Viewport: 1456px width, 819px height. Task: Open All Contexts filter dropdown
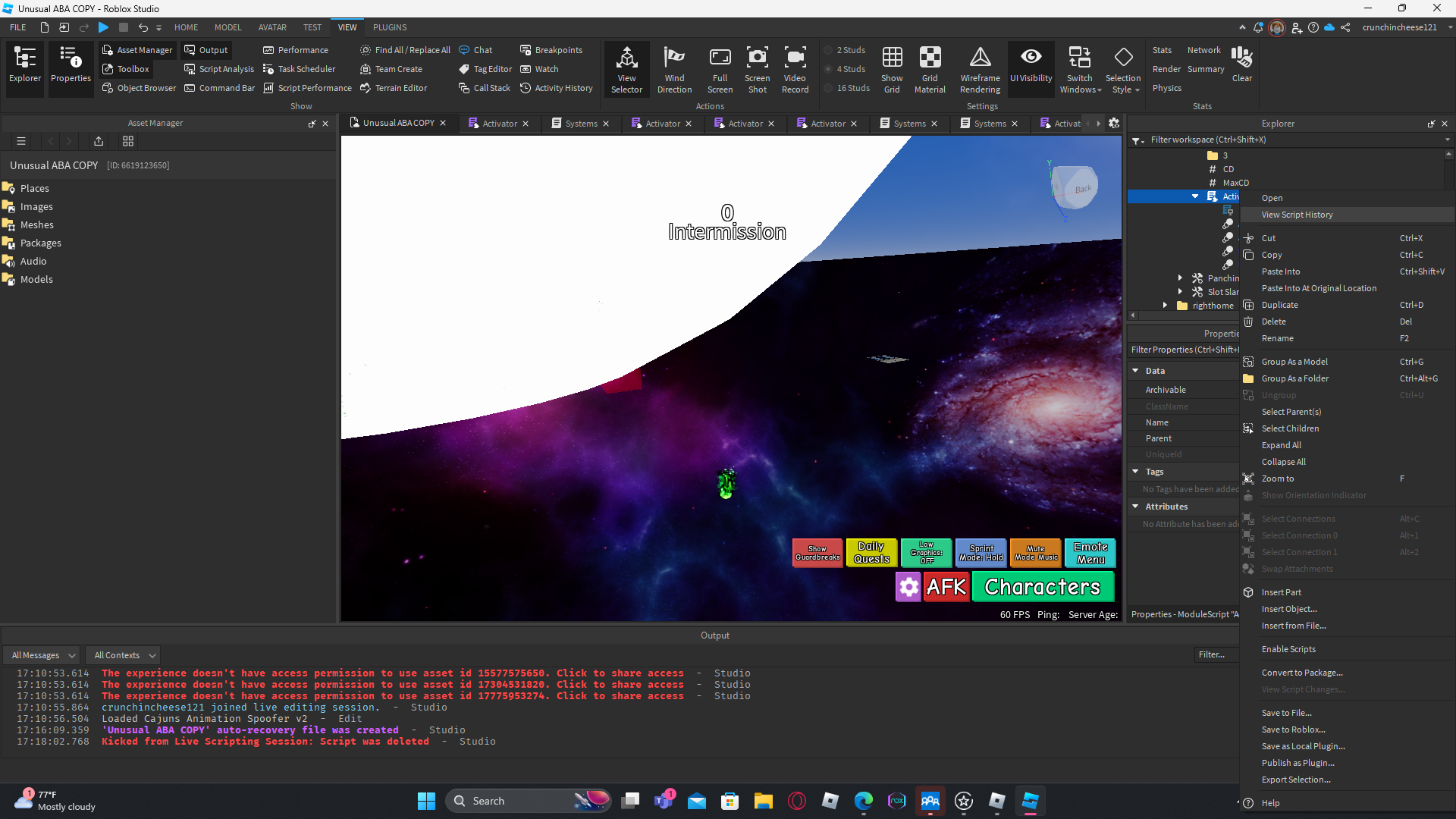pyautogui.click(x=124, y=655)
